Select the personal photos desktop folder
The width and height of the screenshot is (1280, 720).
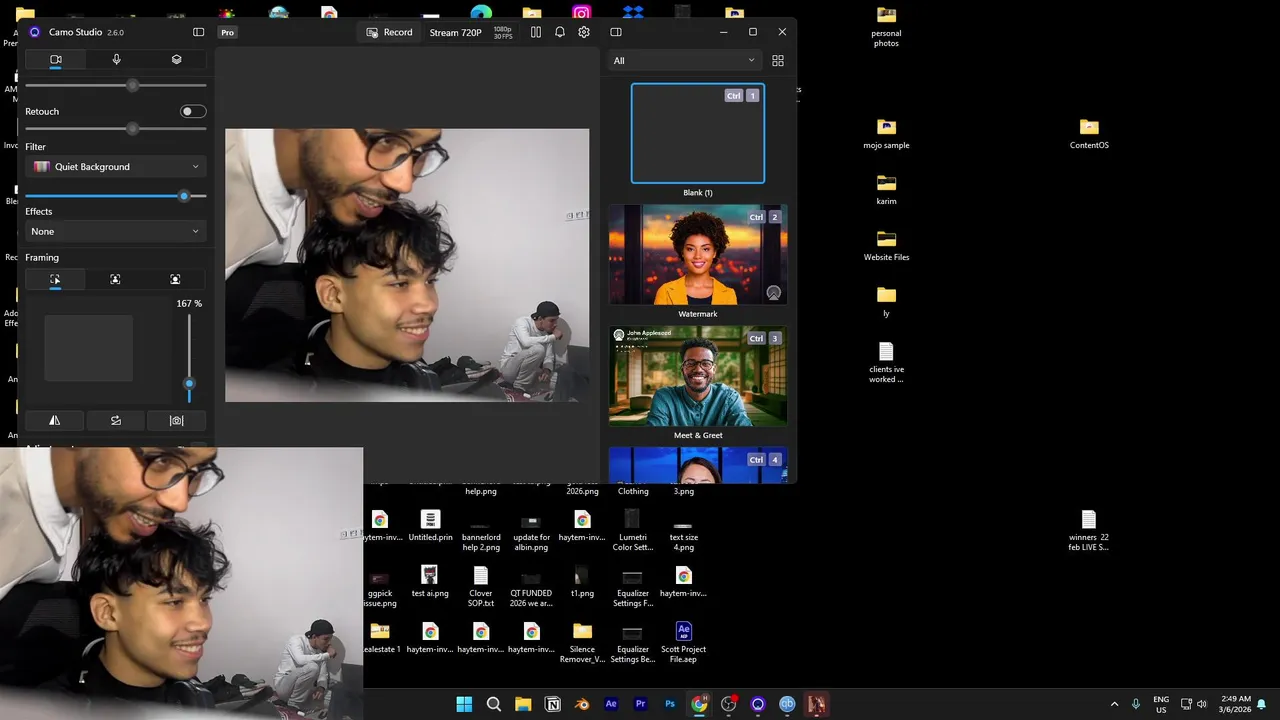(x=886, y=27)
